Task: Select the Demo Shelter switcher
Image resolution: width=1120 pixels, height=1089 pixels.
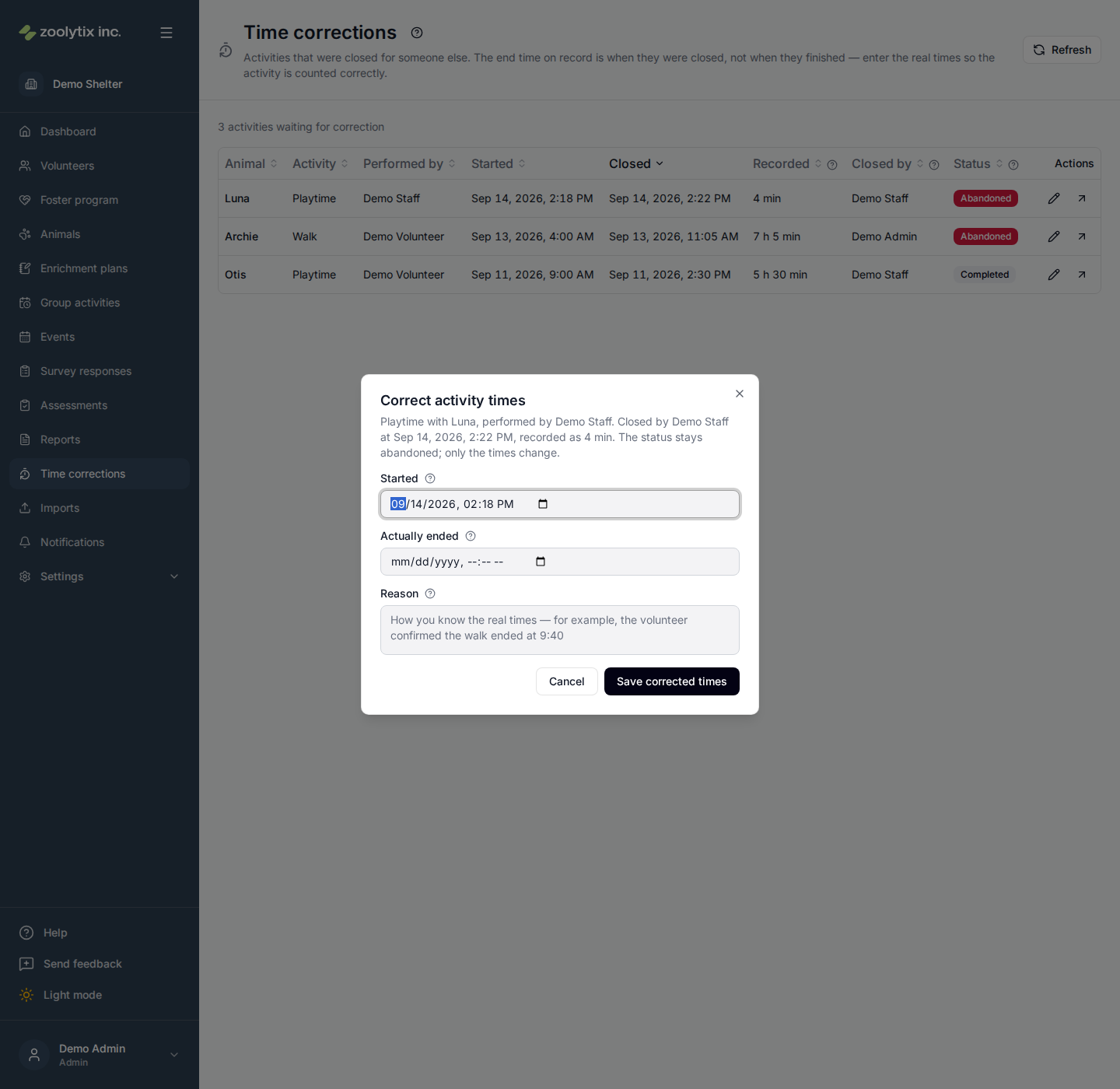Action: (x=100, y=84)
